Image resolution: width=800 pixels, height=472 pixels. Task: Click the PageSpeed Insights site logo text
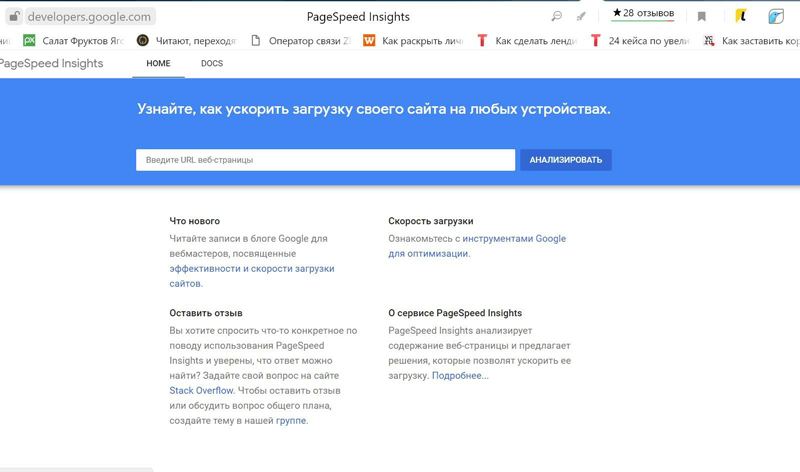coord(51,63)
